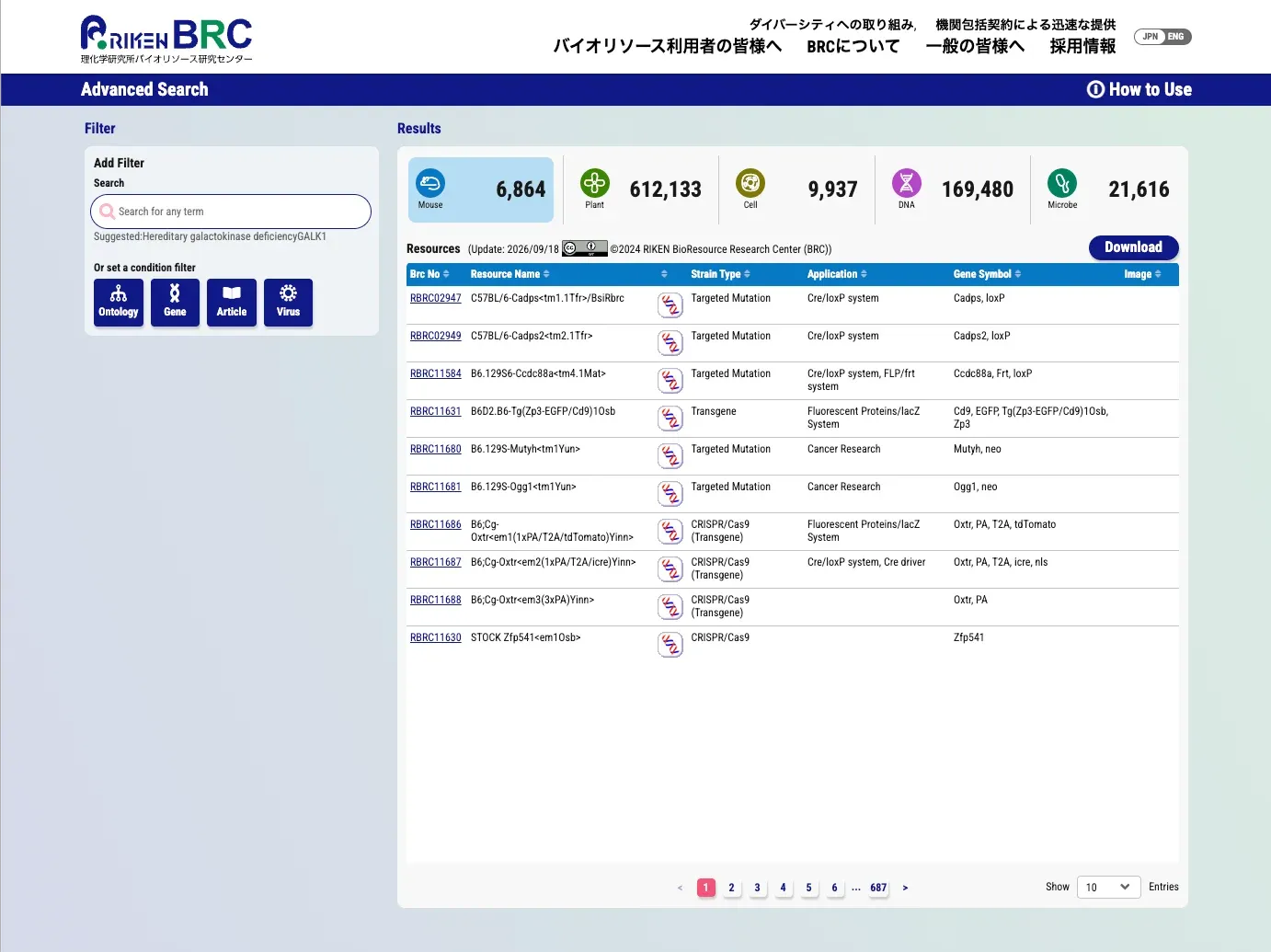Focus the Search for any term field
Screen dimensions: 1271x952
click(231, 212)
